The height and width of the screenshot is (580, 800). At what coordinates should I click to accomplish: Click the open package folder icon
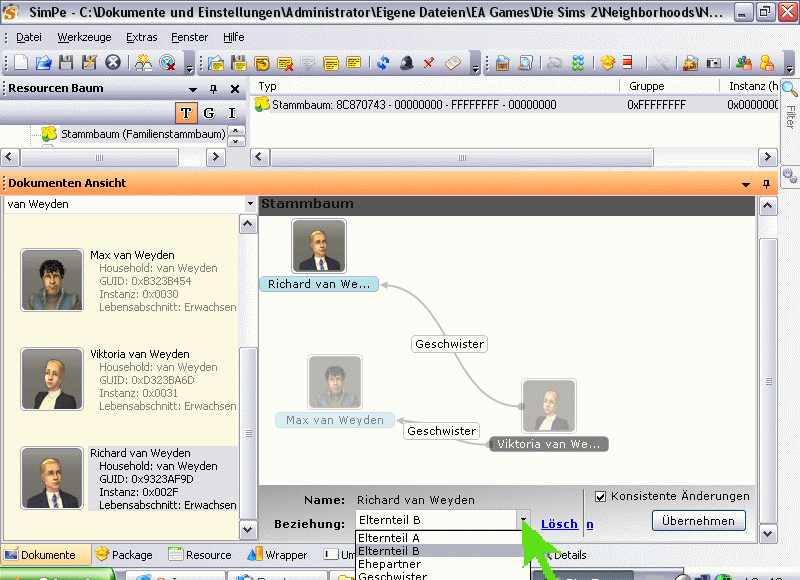[x=43, y=63]
